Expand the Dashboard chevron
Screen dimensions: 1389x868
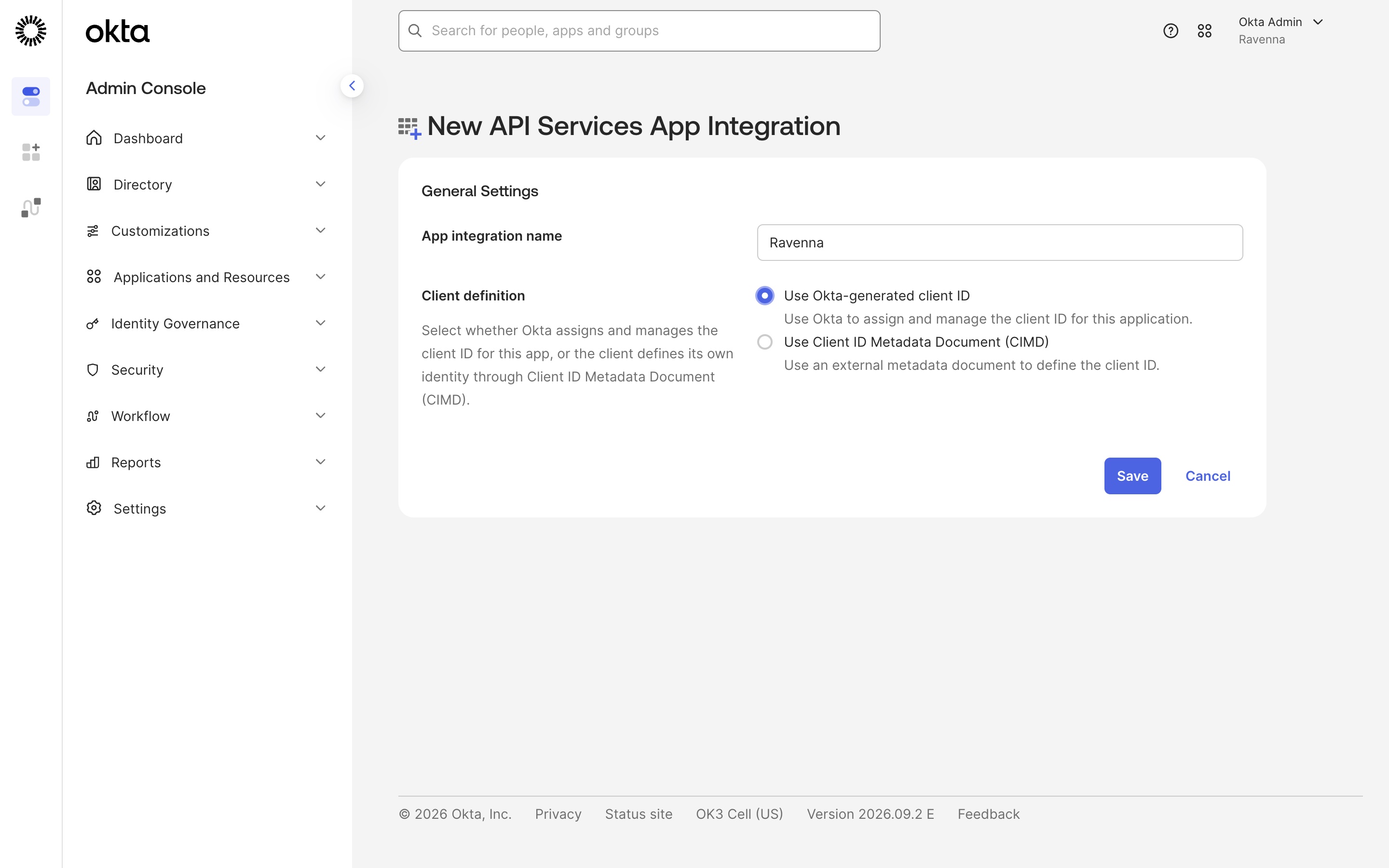[x=321, y=138]
